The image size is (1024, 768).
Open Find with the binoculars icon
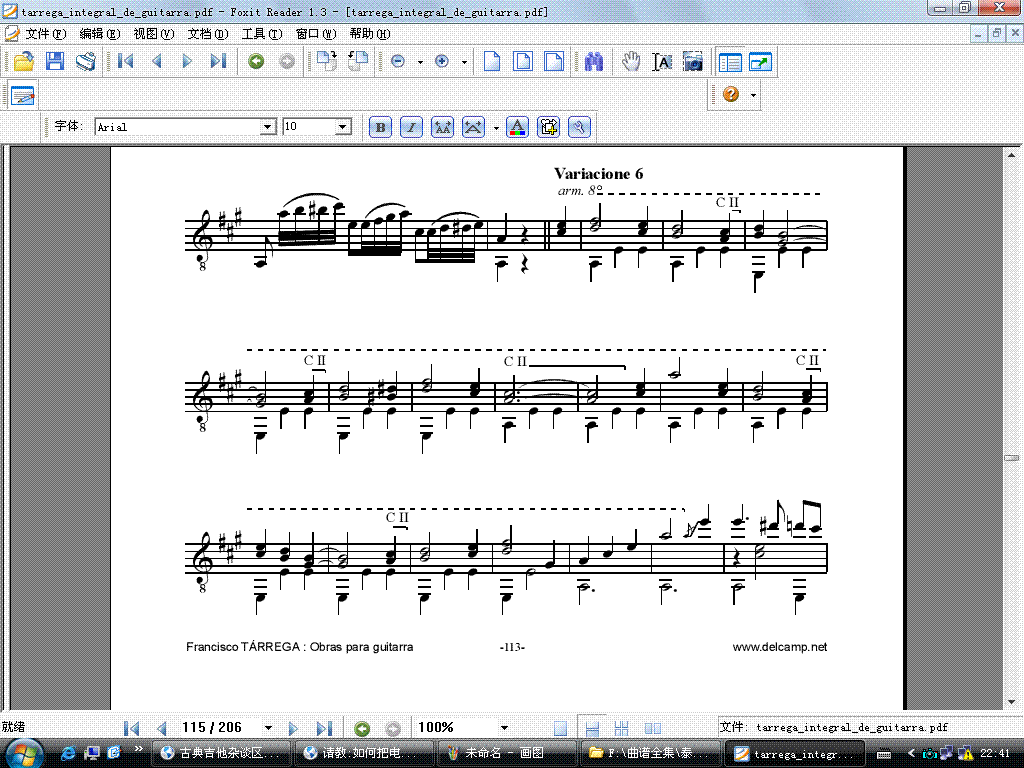(594, 61)
